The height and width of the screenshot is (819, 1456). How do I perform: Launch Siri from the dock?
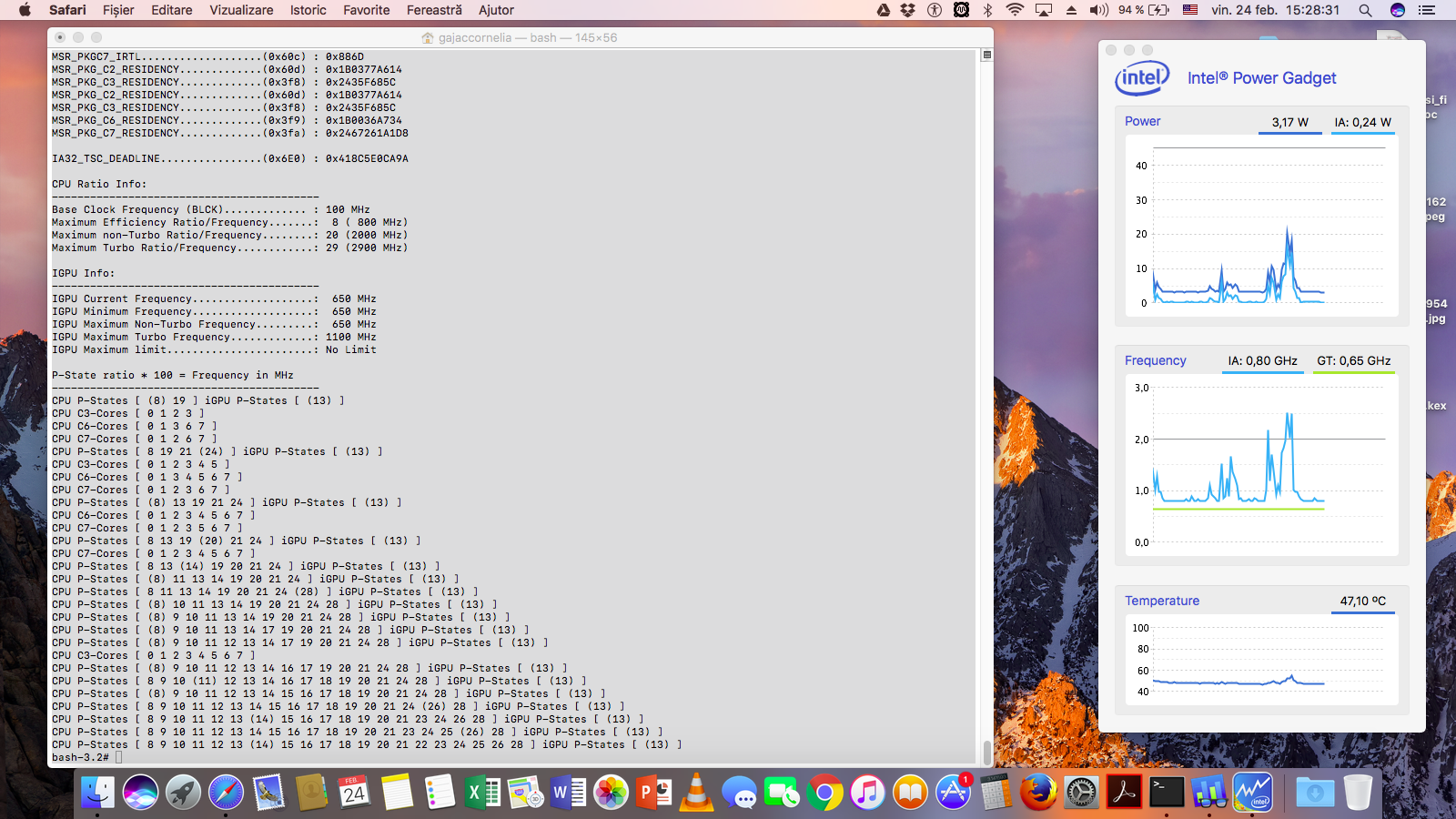pyautogui.click(x=140, y=793)
